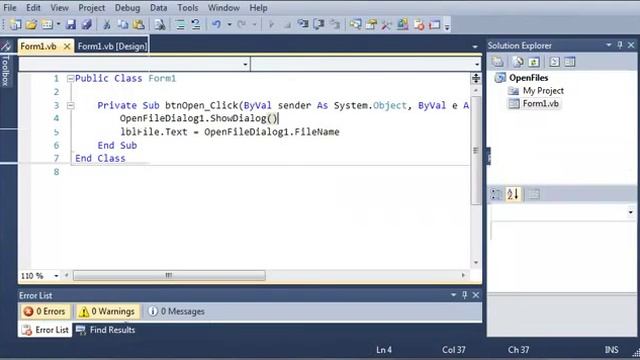The width and height of the screenshot is (640, 360).
Task: Click the Undo arrow icon
Action: (x=216, y=24)
